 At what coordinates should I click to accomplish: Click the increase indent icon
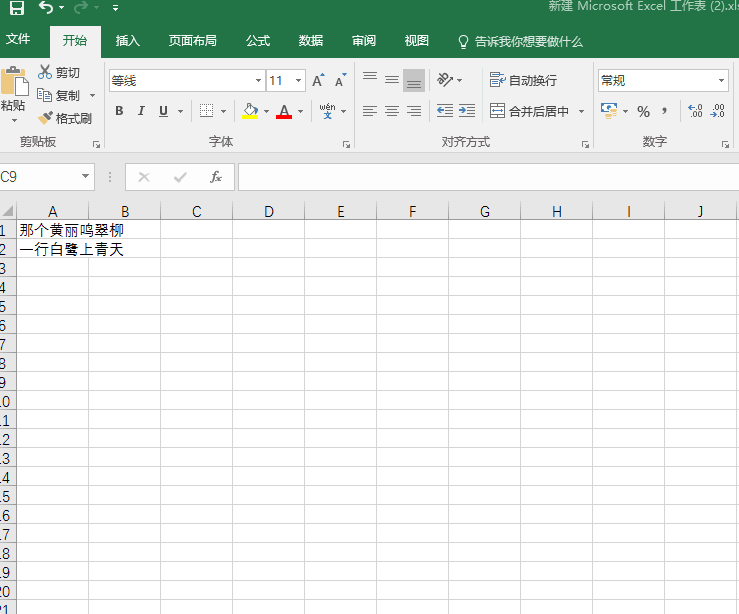[x=467, y=111]
